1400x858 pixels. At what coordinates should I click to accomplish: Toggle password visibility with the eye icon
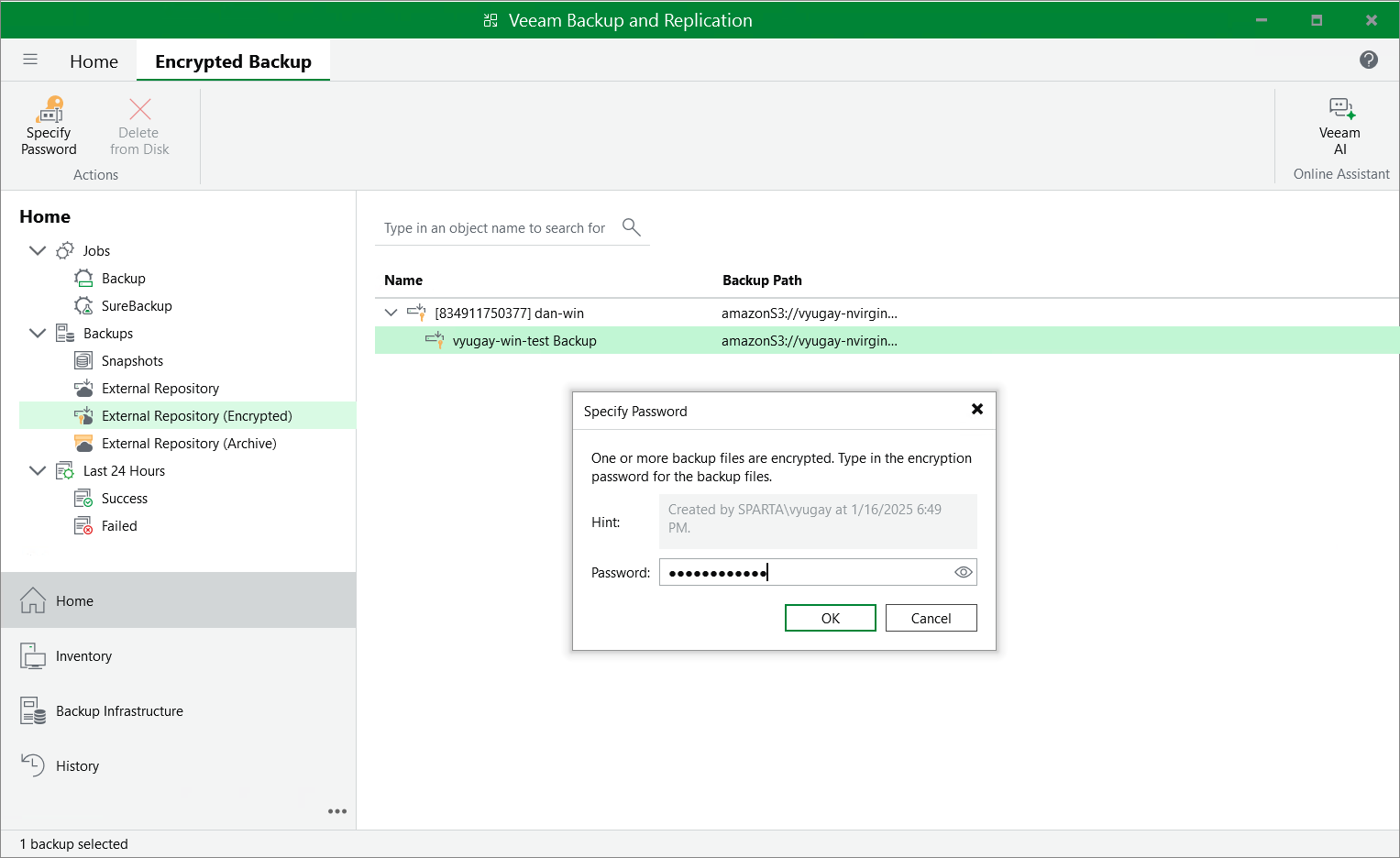pyautogui.click(x=963, y=572)
